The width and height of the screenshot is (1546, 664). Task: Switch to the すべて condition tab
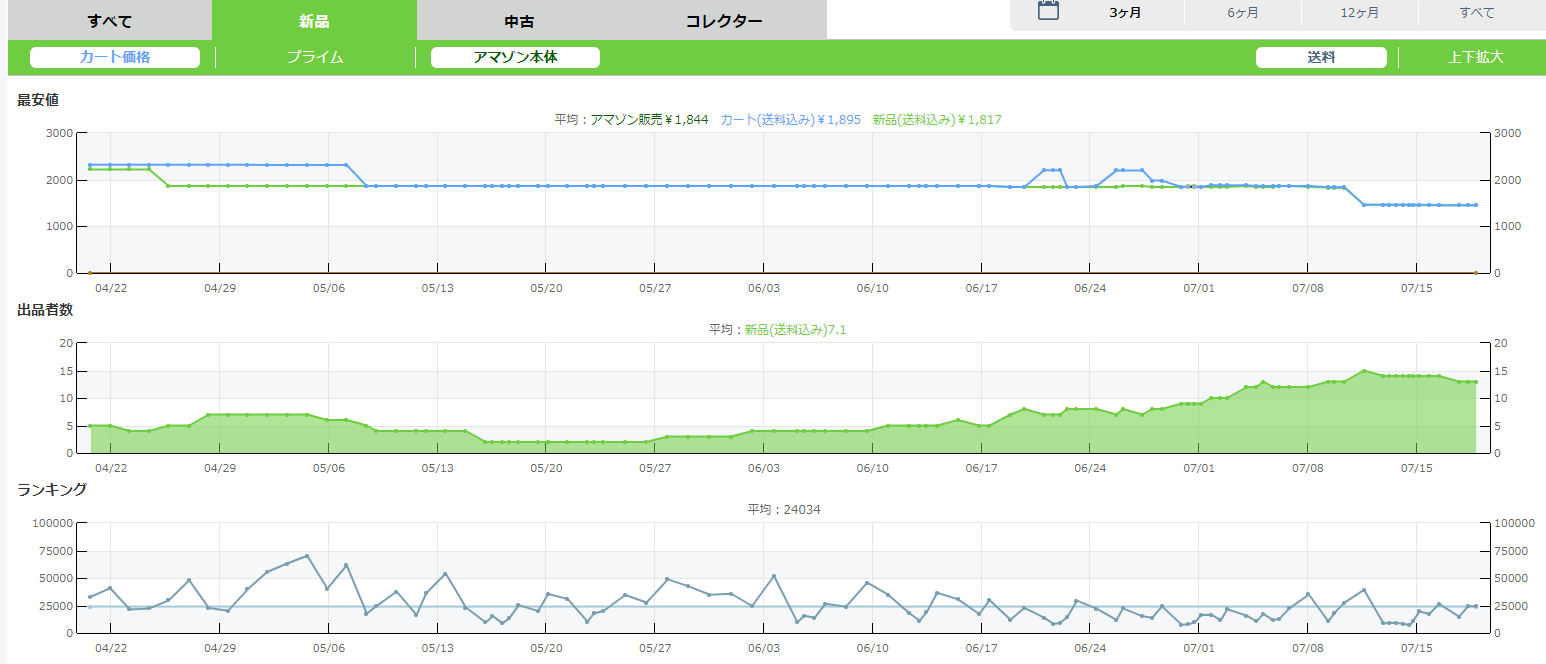[110, 21]
